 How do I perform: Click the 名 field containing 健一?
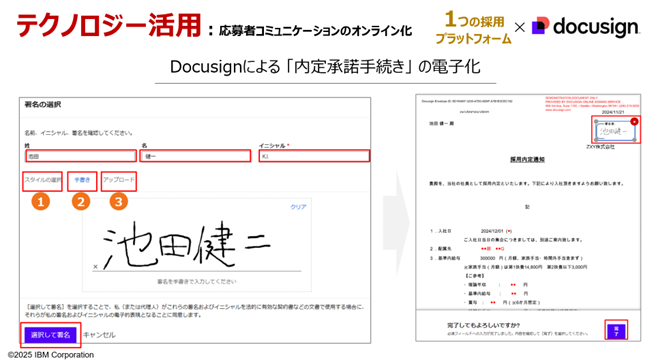[x=195, y=156]
